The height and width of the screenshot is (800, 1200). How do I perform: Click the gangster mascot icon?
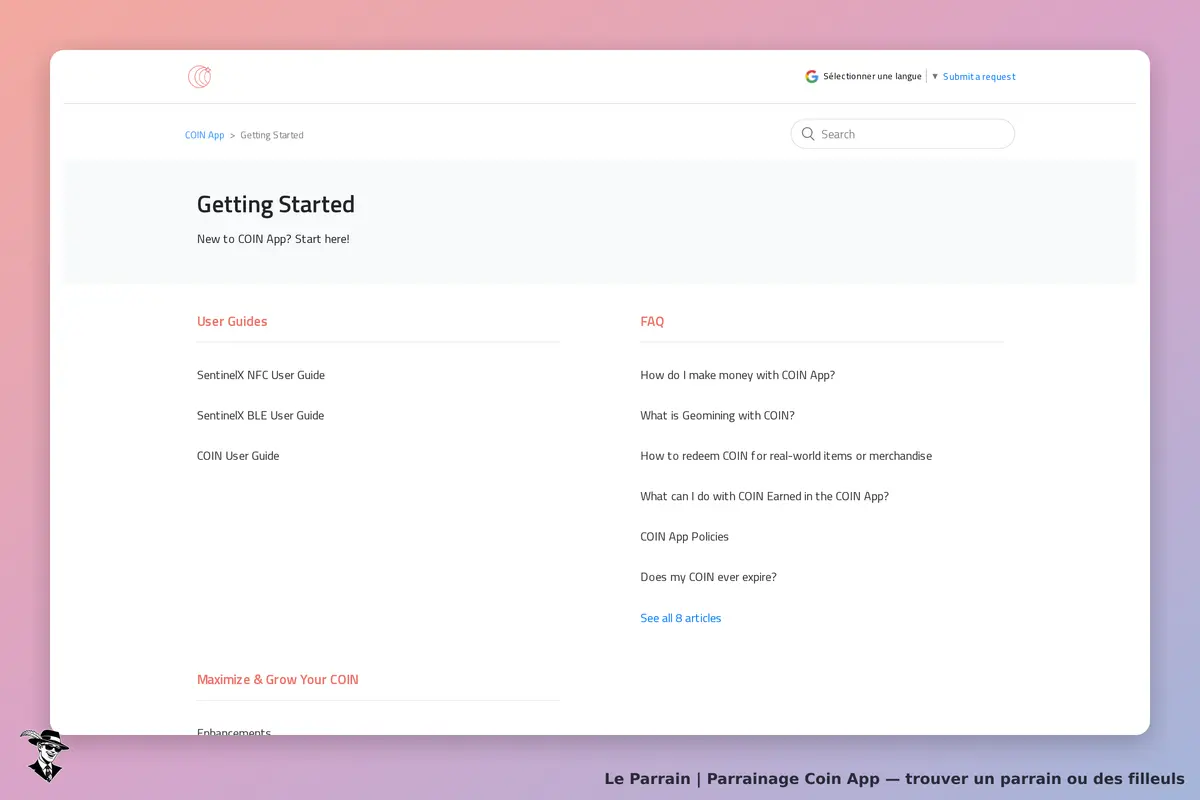point(43,755)
